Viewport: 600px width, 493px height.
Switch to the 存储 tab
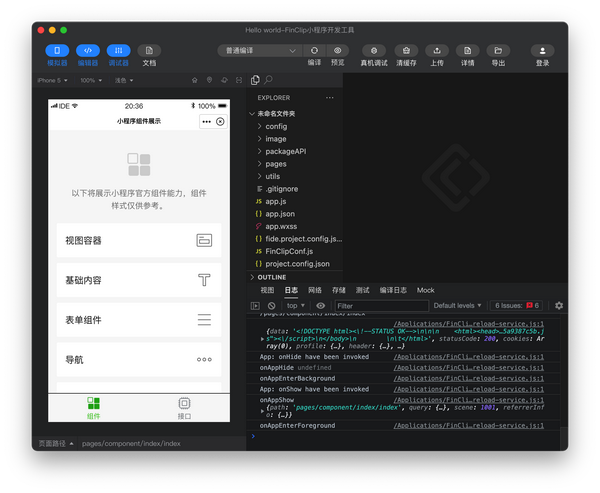pos(339,290)
